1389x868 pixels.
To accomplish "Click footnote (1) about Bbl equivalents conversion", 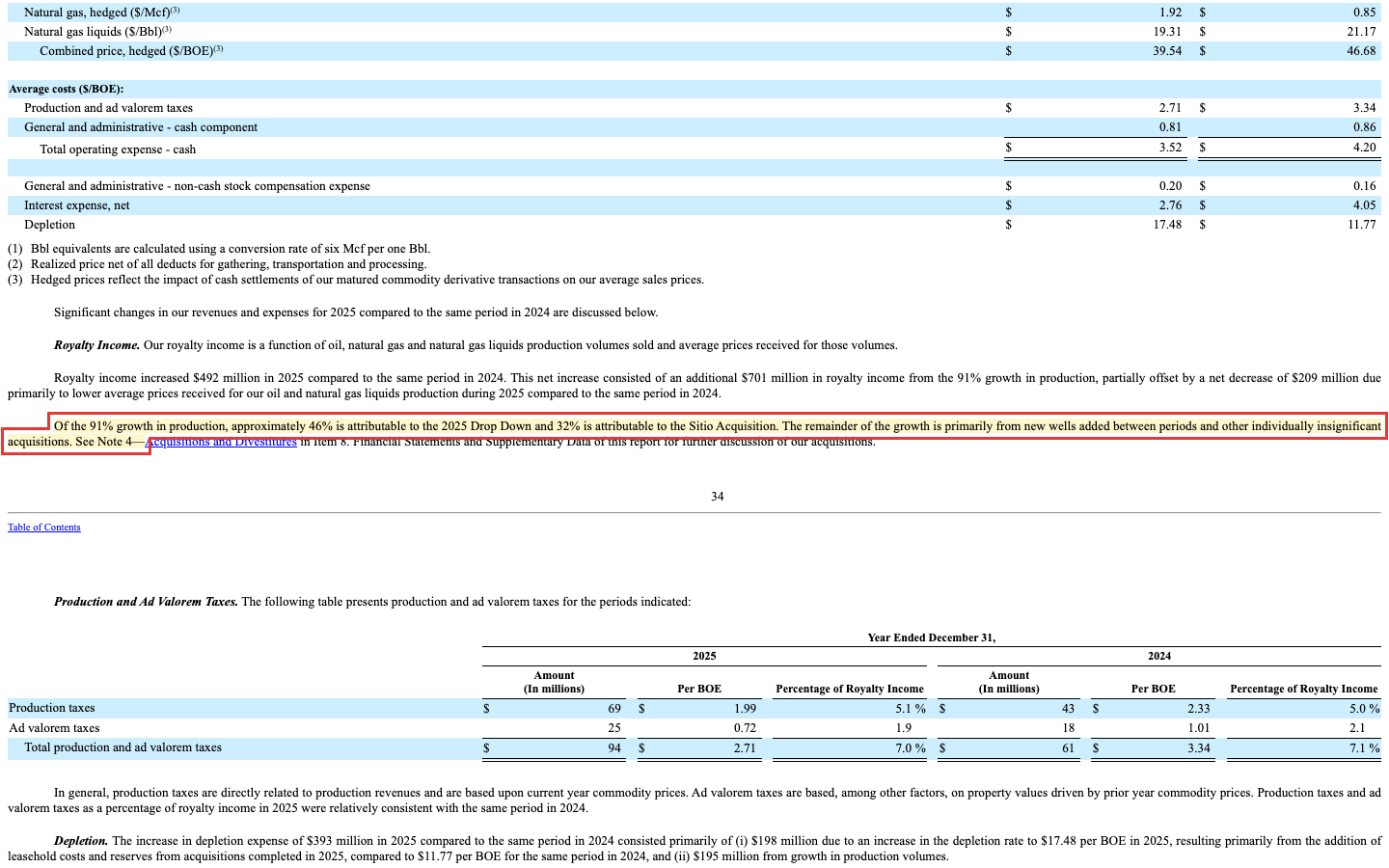I will coord(219,249).
